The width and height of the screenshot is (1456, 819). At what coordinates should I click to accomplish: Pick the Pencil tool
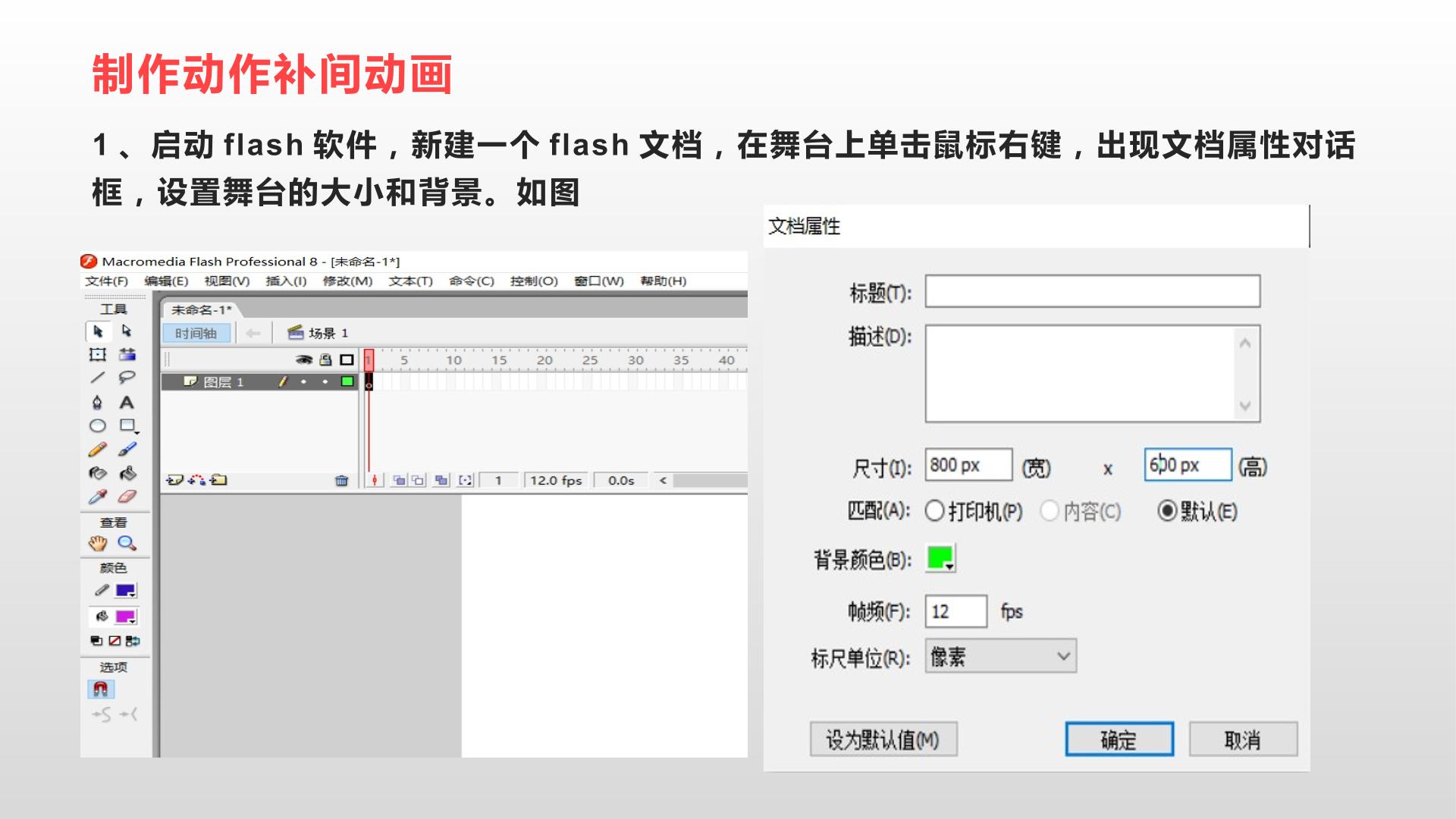tap(98, 450)
